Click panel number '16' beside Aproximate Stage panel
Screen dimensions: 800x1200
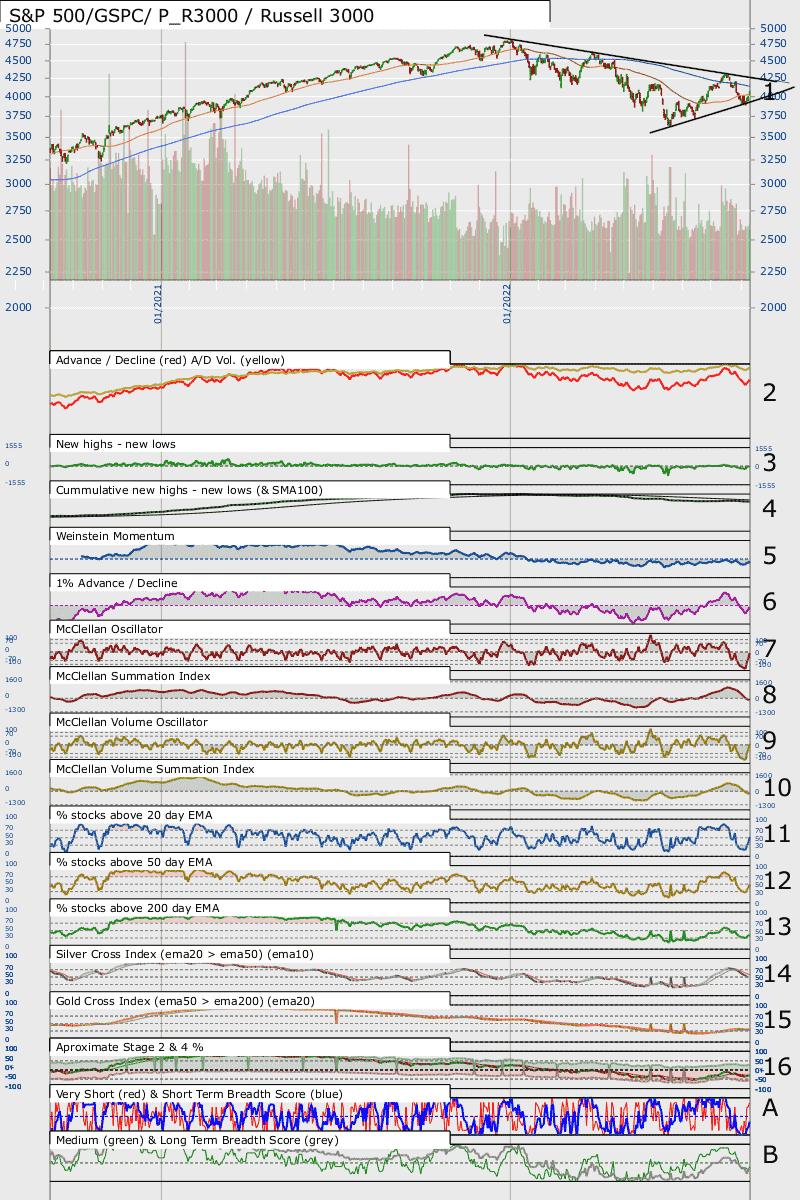(x=777, y=1067)
